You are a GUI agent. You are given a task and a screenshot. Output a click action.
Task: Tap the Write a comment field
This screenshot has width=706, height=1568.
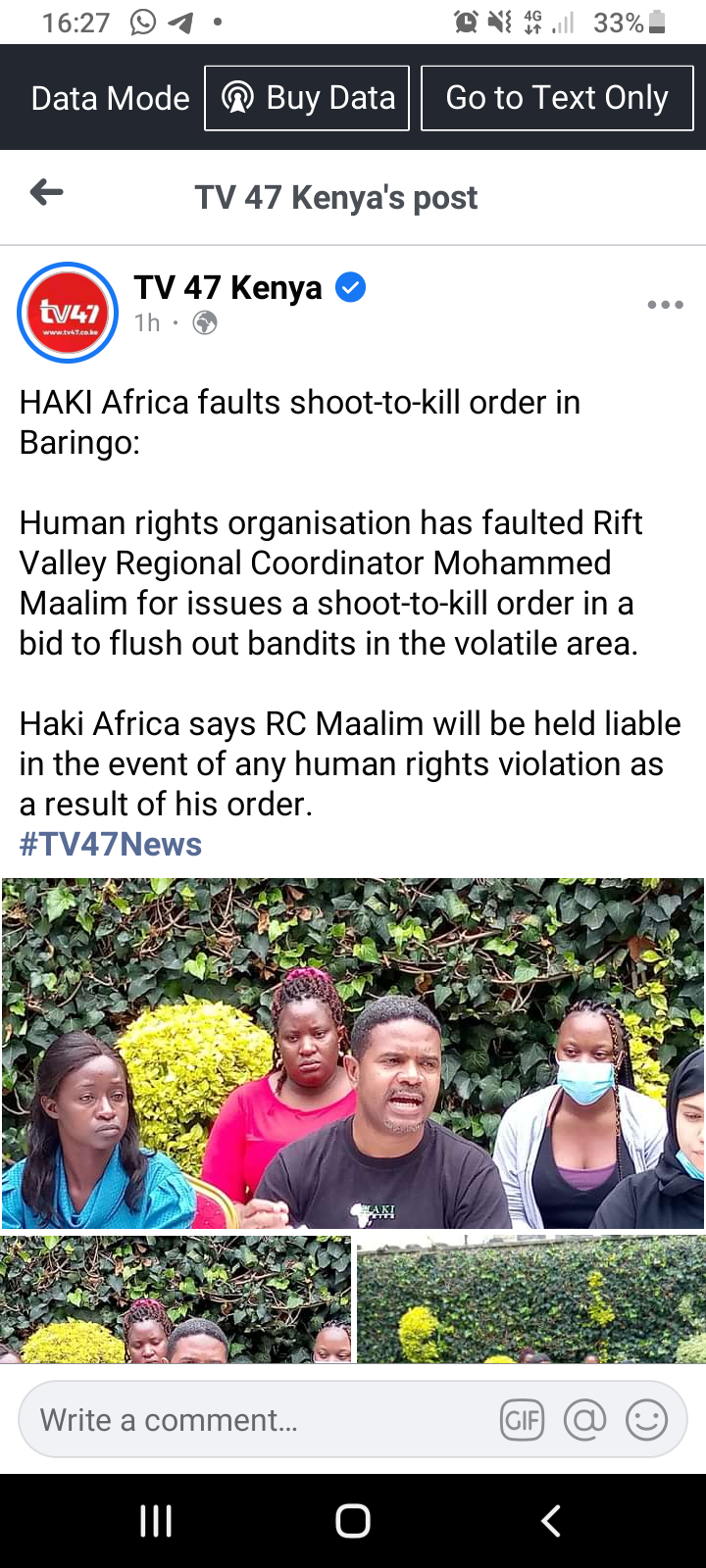[353, 1419]
